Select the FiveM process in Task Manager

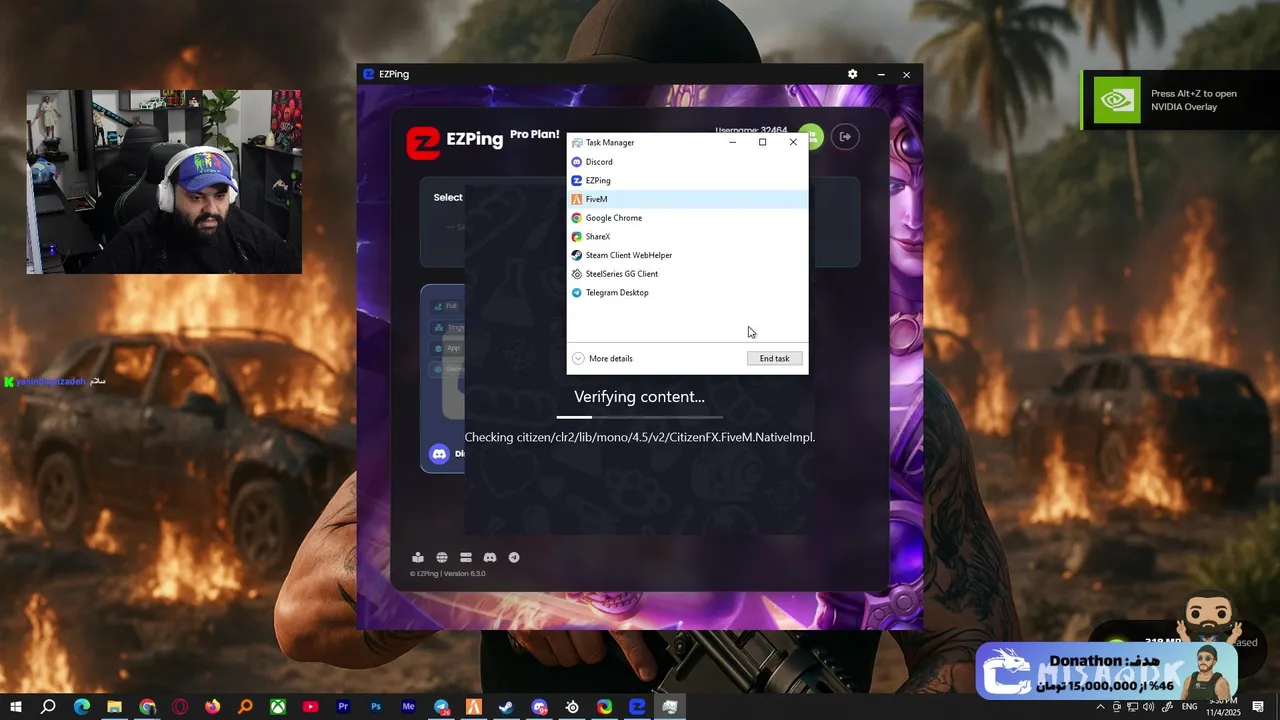coord(687,199)
